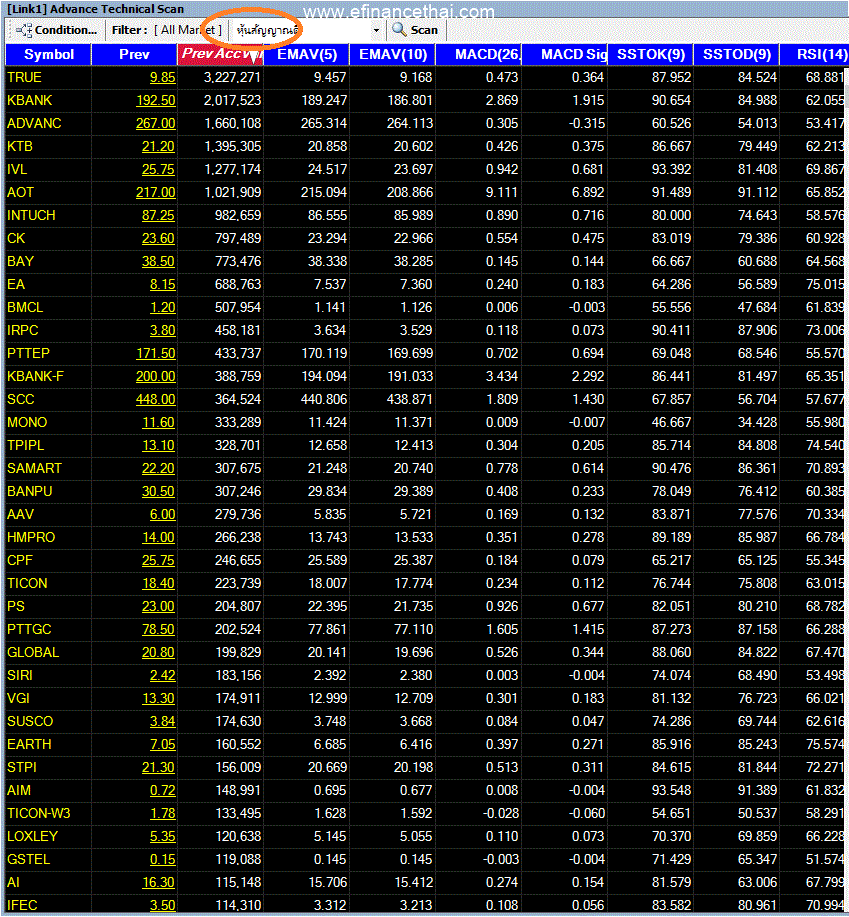Select the LOXLEY symbol
849x917 pixels.
point(32,836)
